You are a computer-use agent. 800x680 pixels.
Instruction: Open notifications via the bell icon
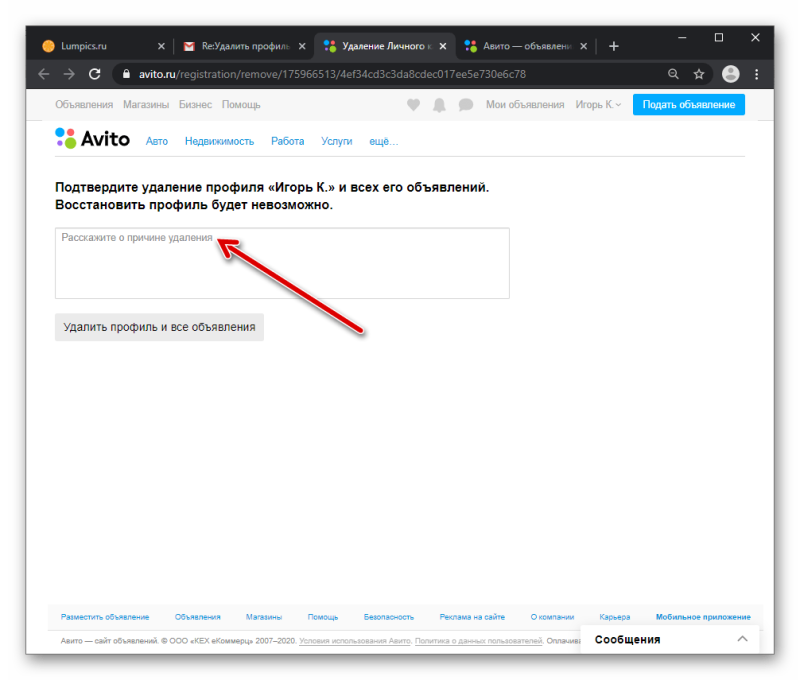point(439,105)
